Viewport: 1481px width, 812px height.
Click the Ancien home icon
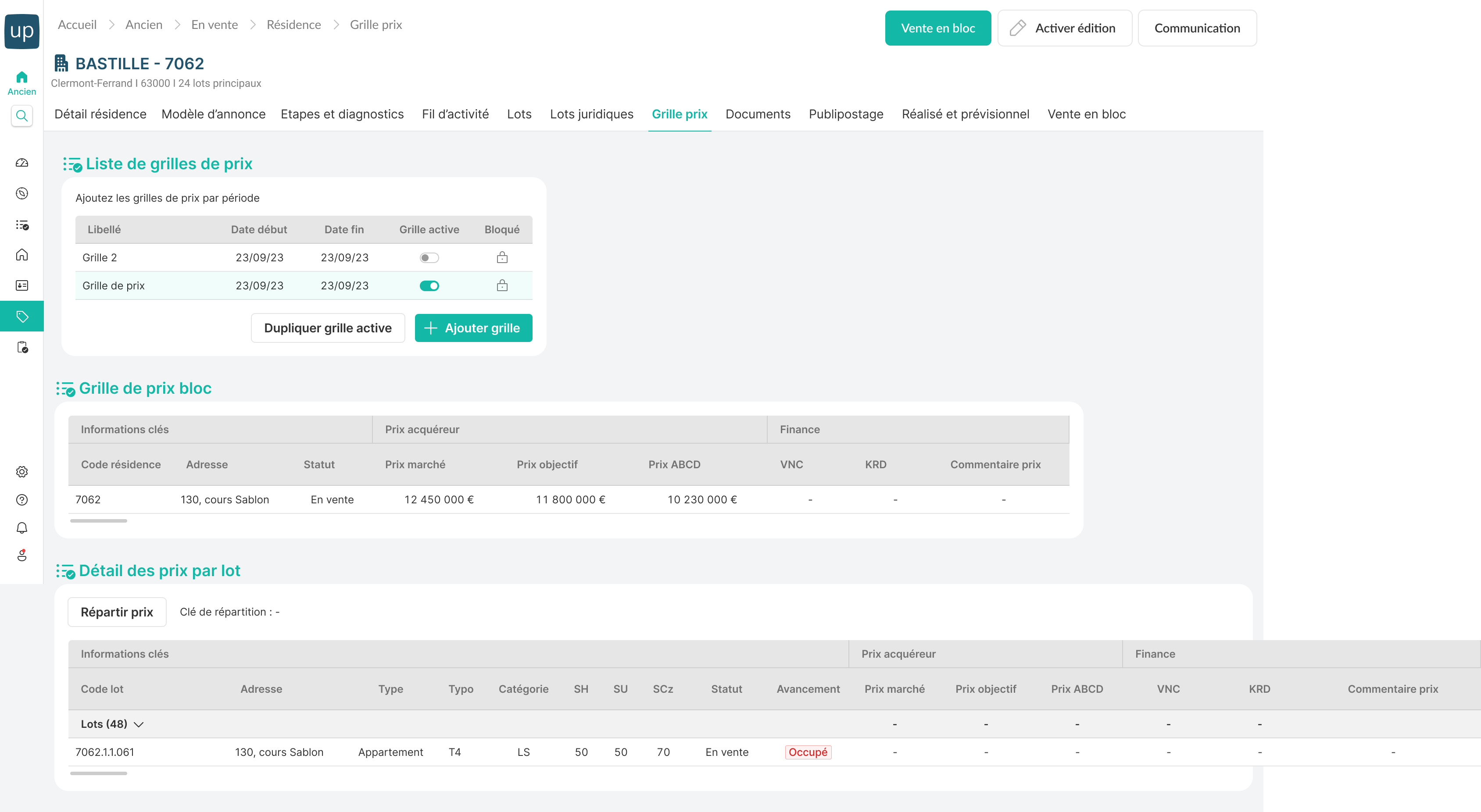22,77
